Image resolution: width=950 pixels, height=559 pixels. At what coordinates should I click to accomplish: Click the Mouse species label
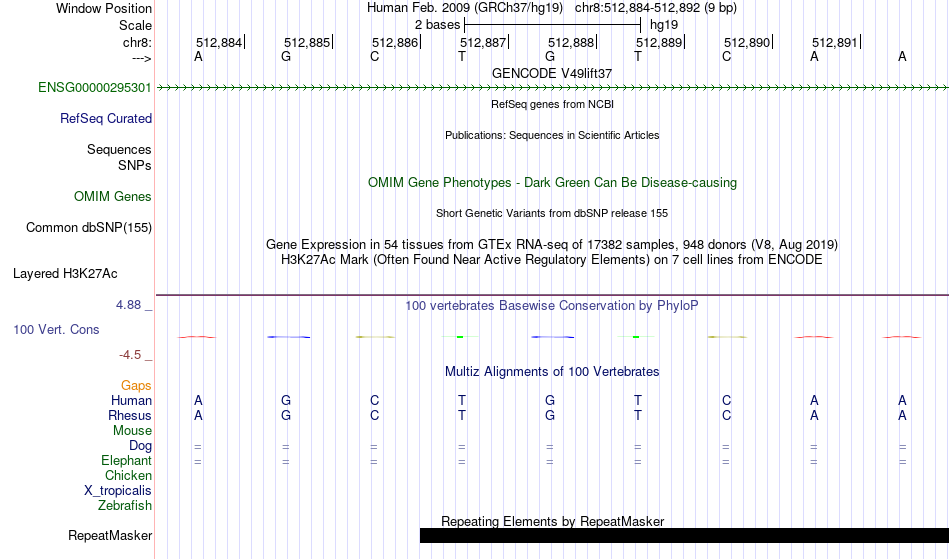tap(132, 431)
